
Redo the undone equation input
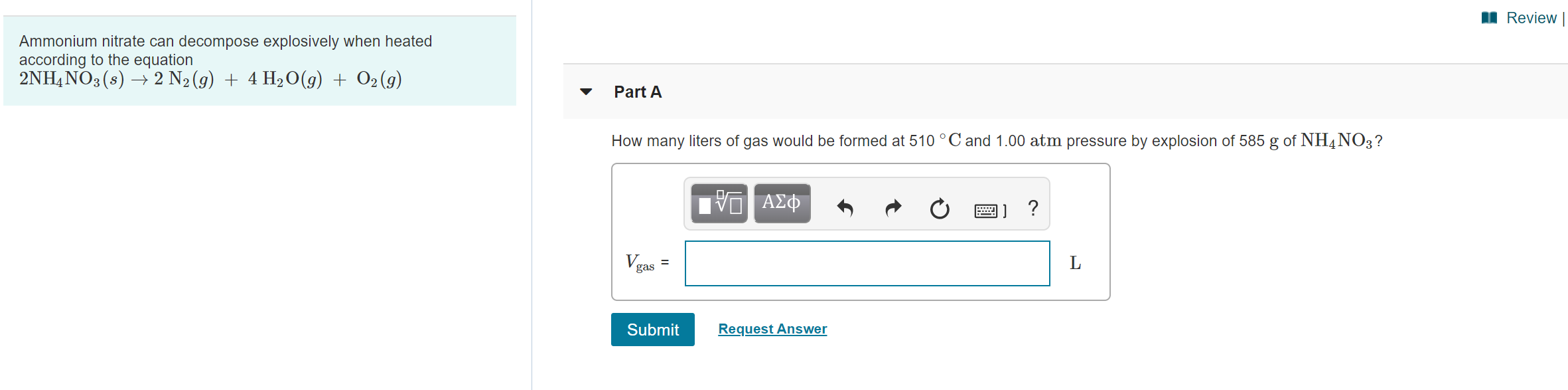pyautogui.click(x=893, y=207)
